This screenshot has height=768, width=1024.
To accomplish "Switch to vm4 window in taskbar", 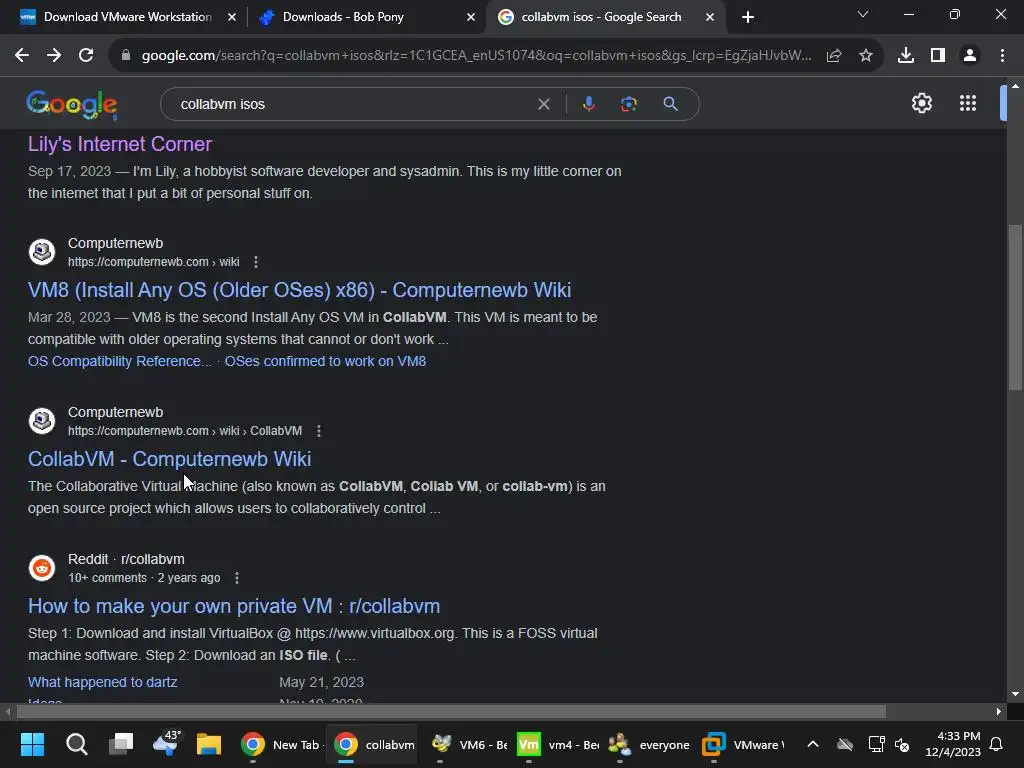I will (557, 744).
